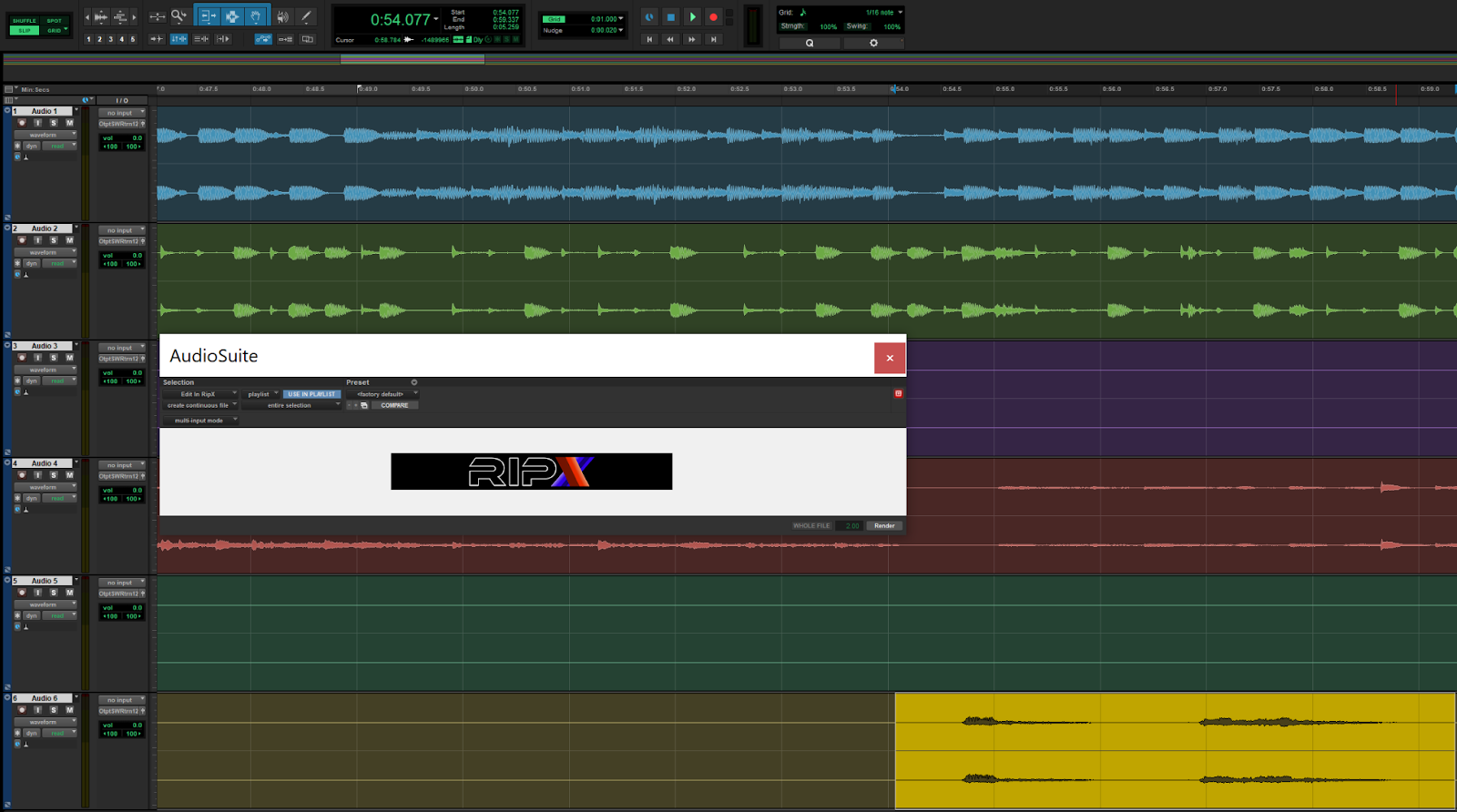1457x812 pixels.
Task: Open the quantize settings gear
Action: click(x=873, y=43)
